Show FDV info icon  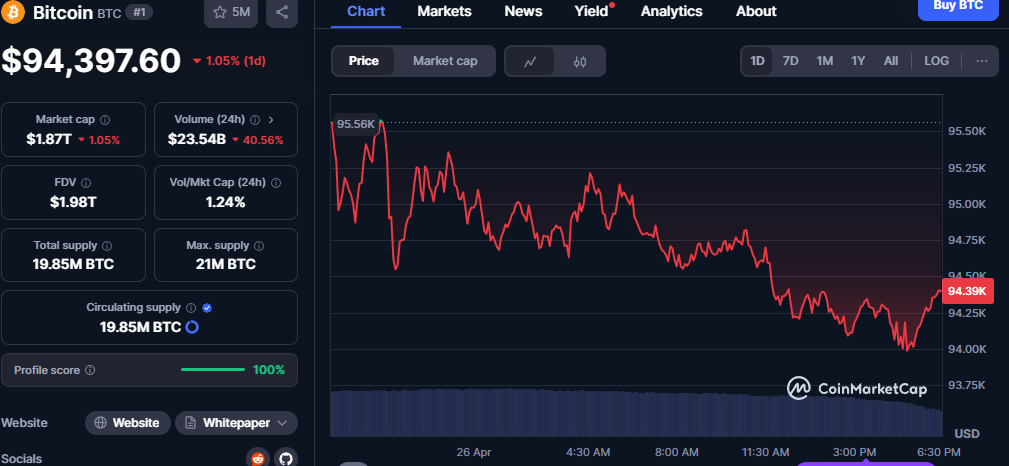click(x=86, y=183)
